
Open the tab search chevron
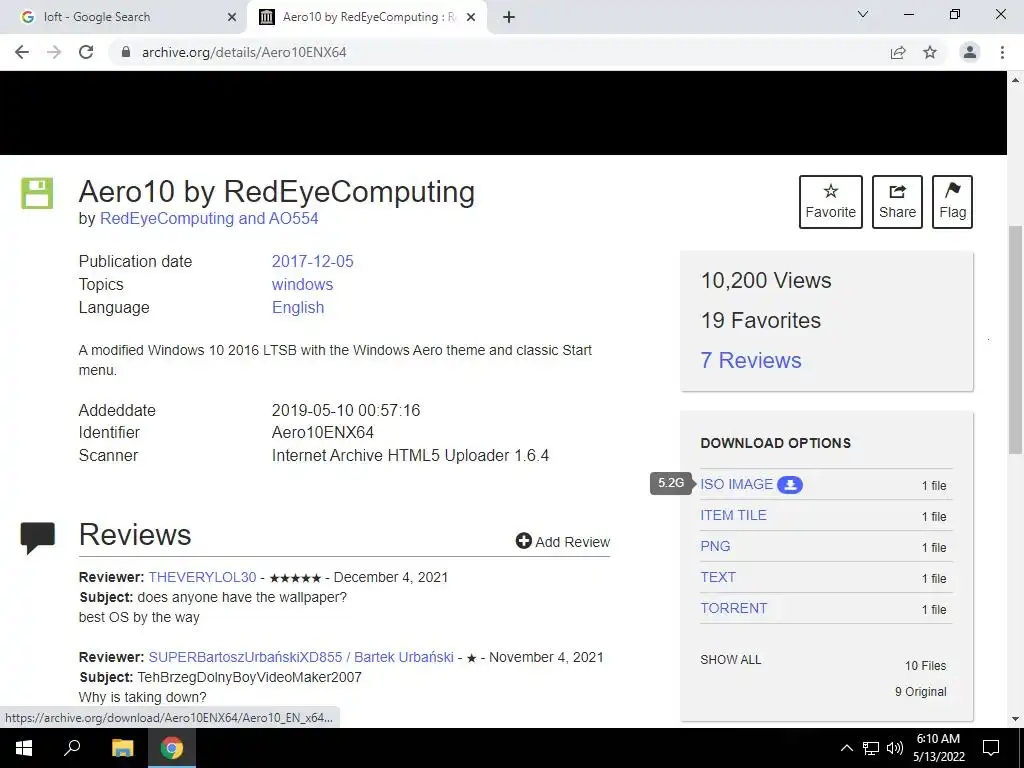(863, 14)
